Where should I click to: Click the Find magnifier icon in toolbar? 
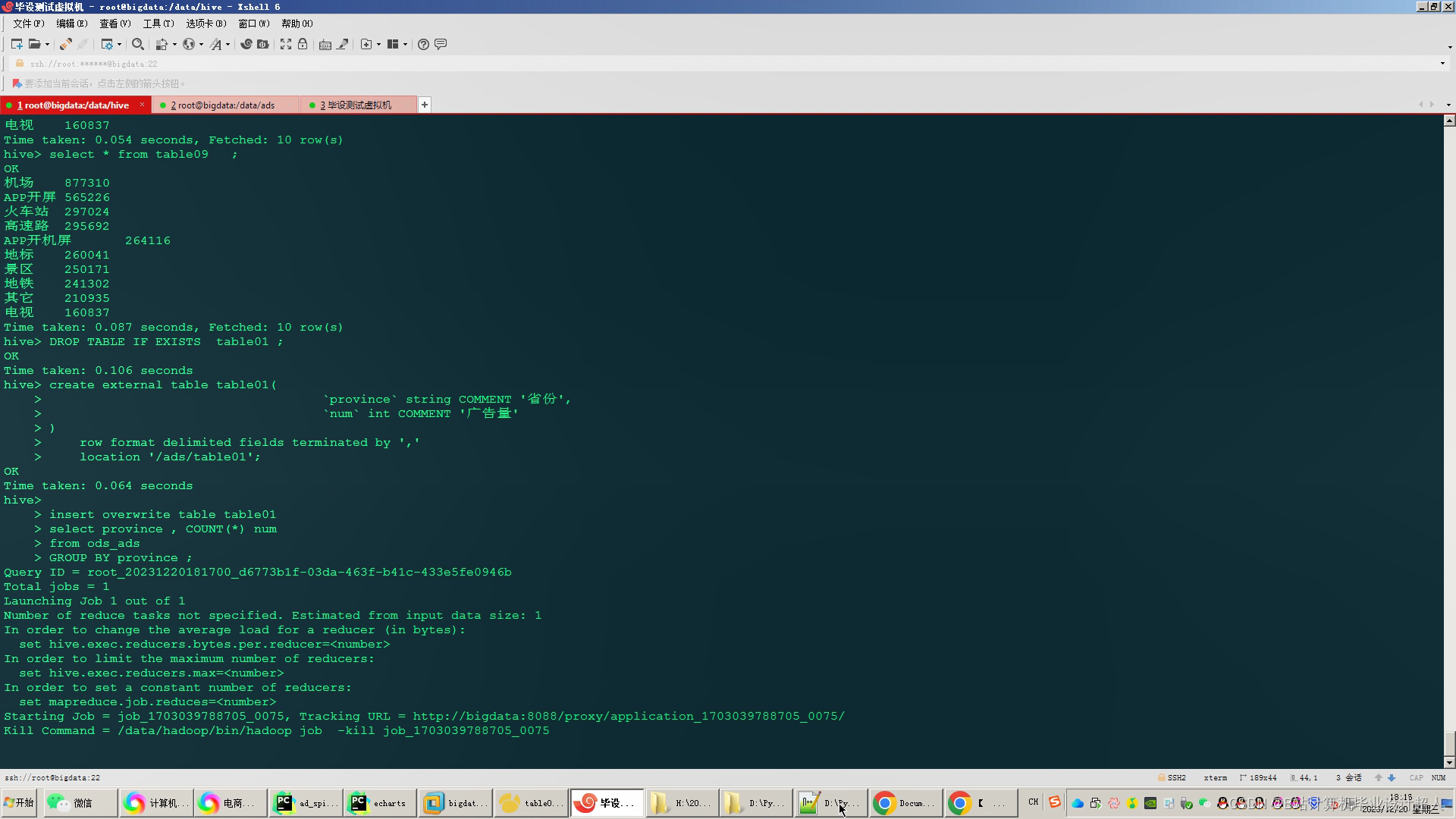coord(137,44)
